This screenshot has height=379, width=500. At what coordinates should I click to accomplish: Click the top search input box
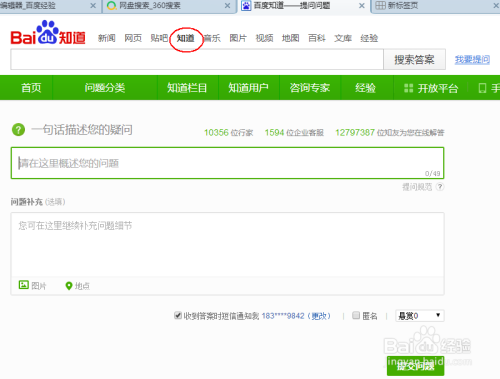[197, 59]
